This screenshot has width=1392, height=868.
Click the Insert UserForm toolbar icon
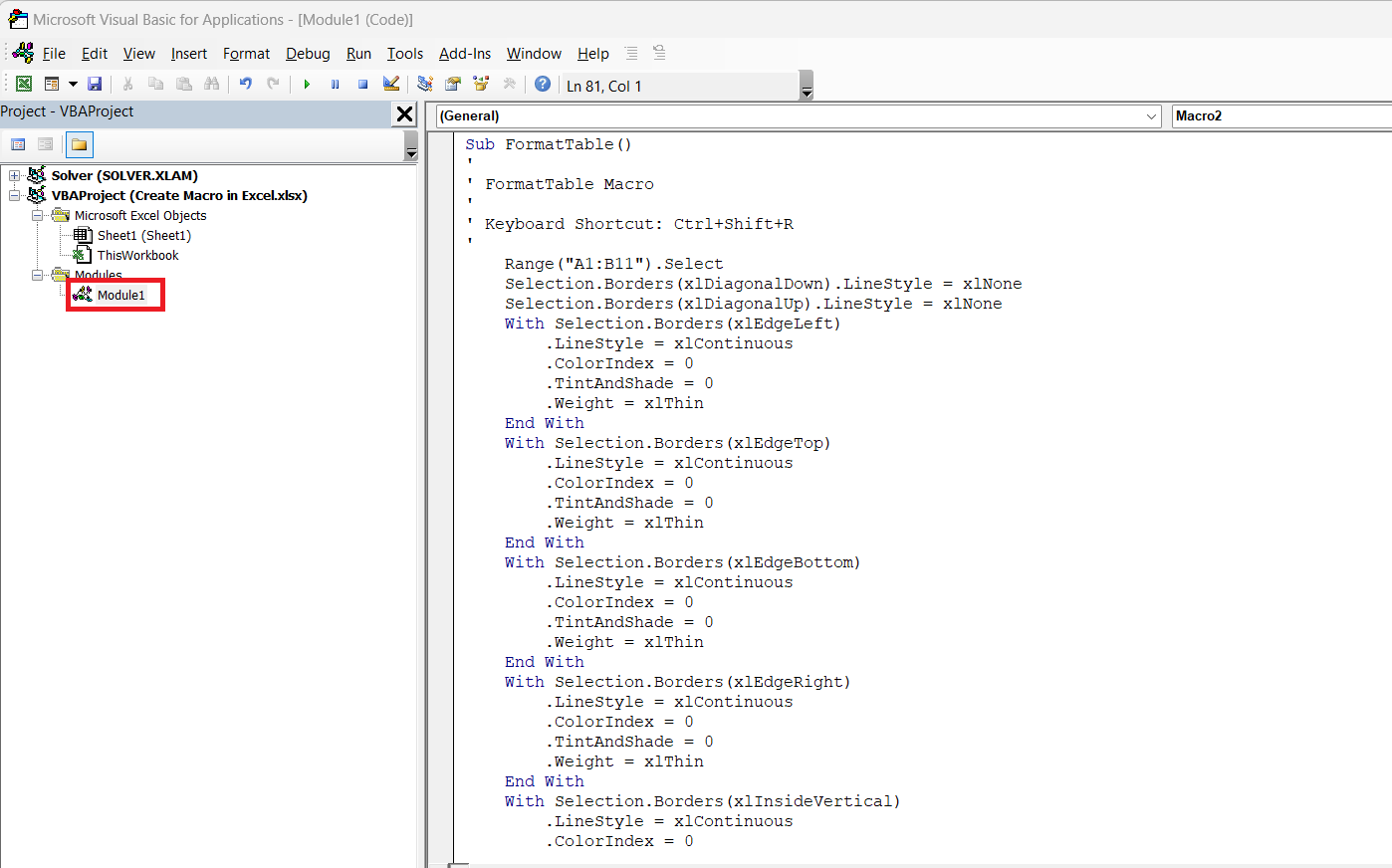52,85
